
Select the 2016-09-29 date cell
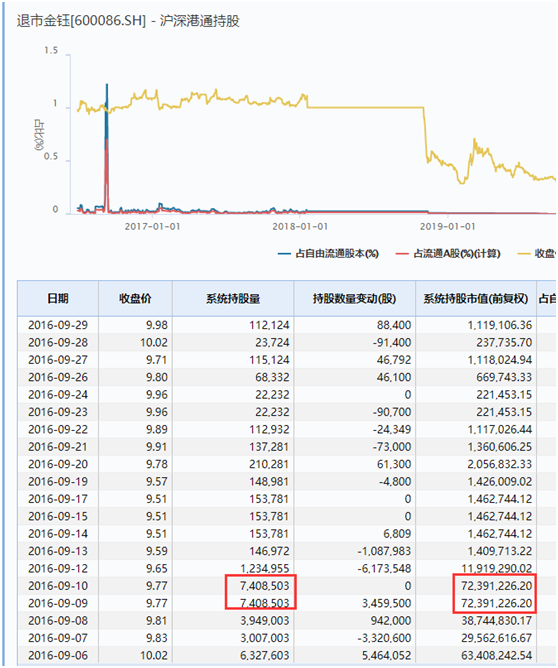click(x=58, y=325)
